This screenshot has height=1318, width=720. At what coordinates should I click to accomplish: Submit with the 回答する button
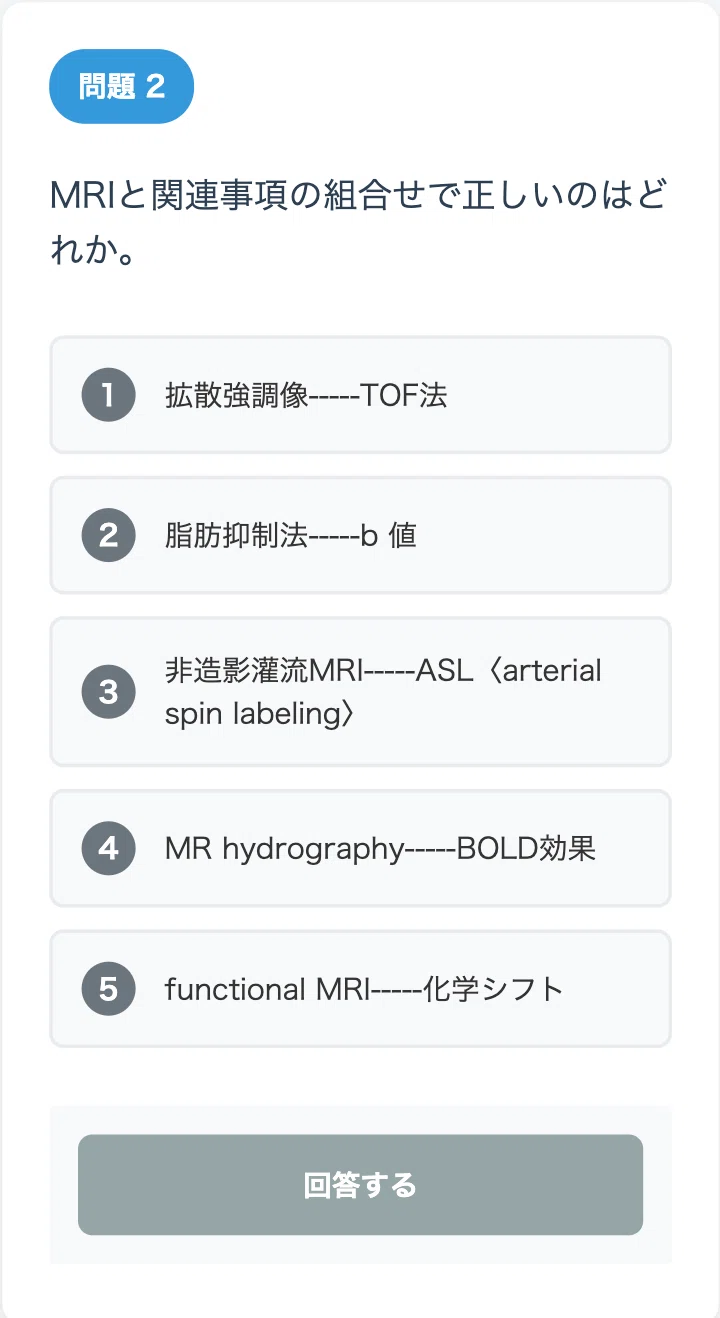pos(360,1185)
